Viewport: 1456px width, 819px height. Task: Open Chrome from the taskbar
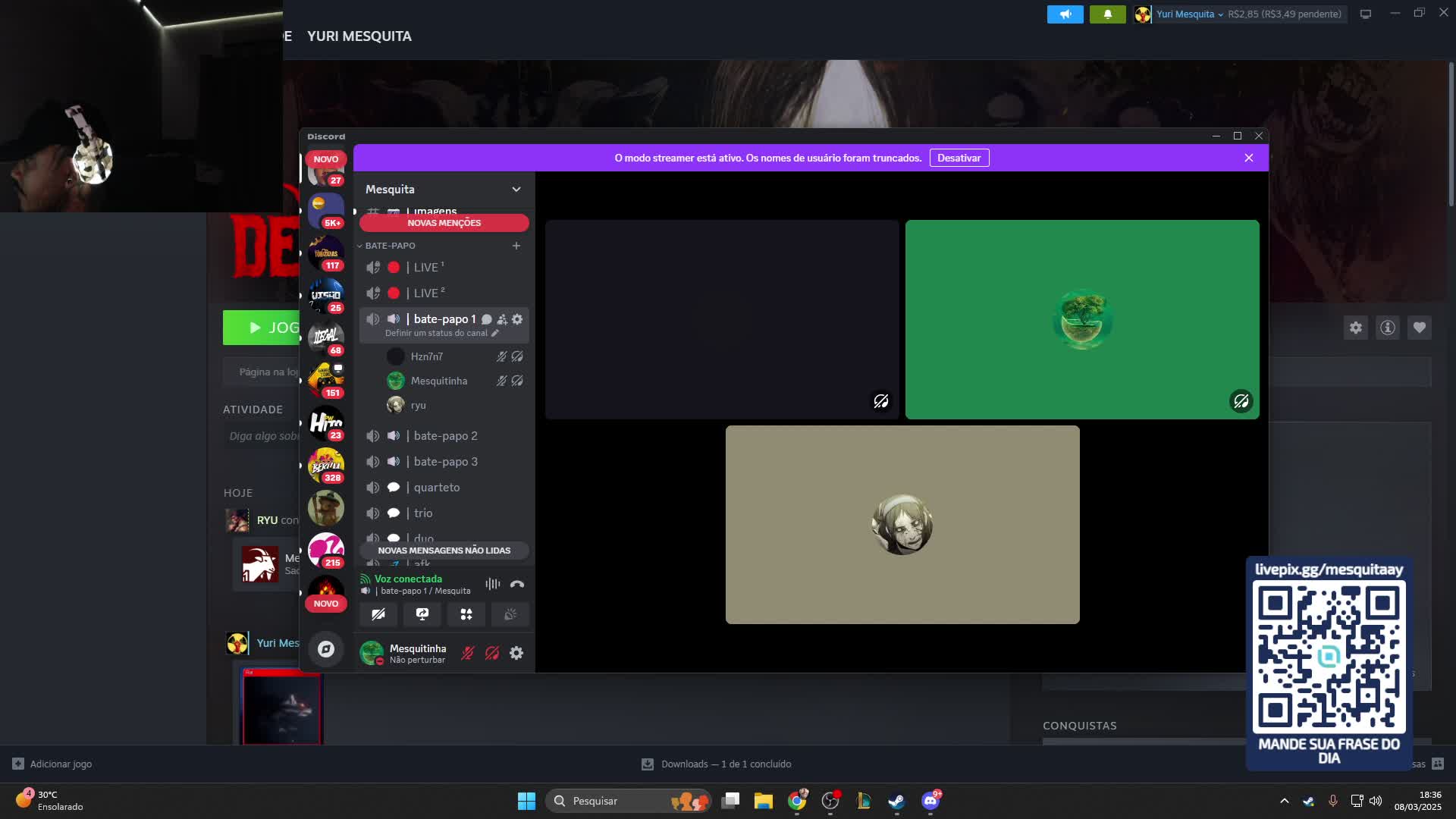click(x=797, y=801)
